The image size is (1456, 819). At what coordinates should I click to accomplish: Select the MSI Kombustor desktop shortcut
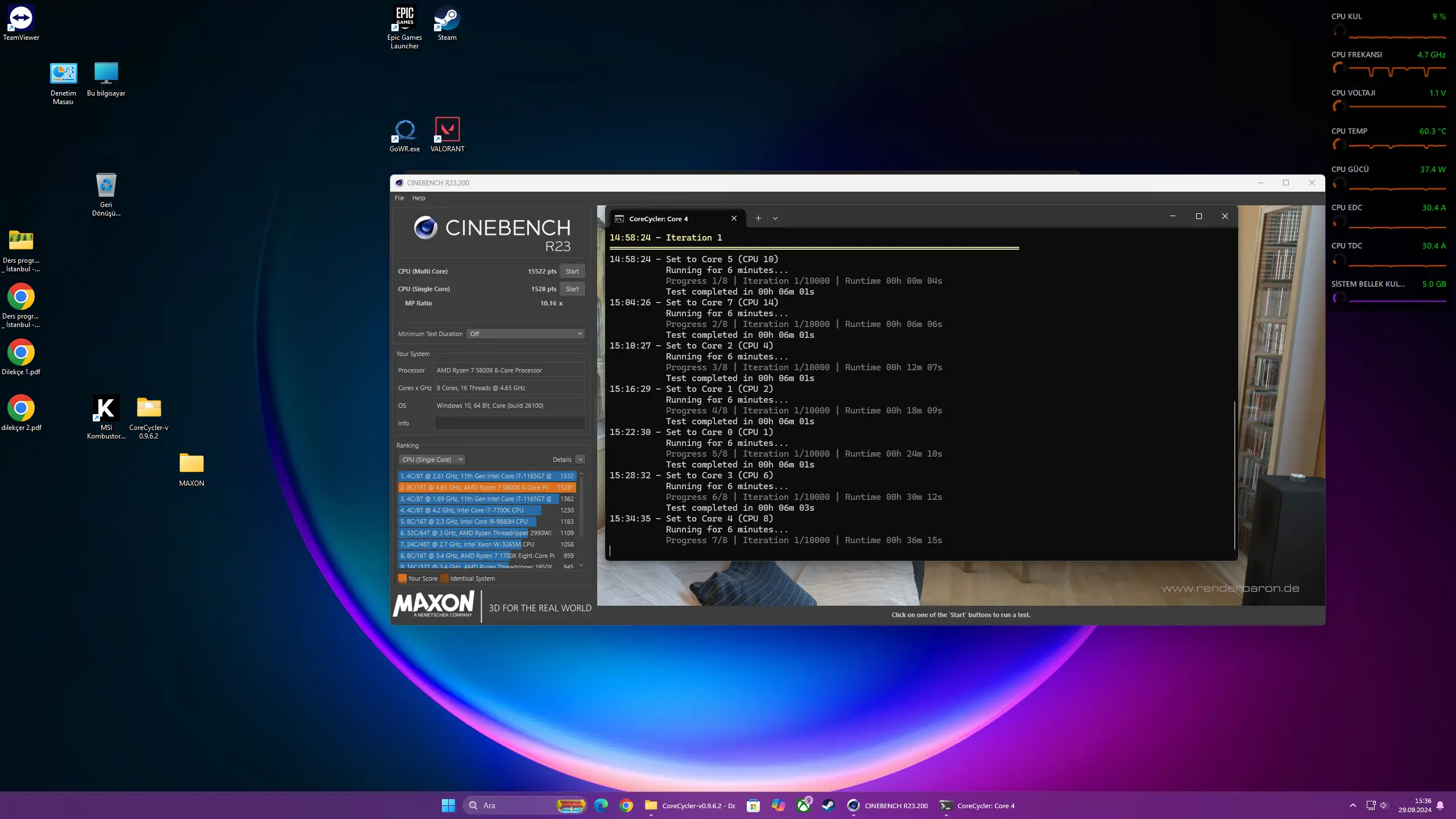coord(106,417)
